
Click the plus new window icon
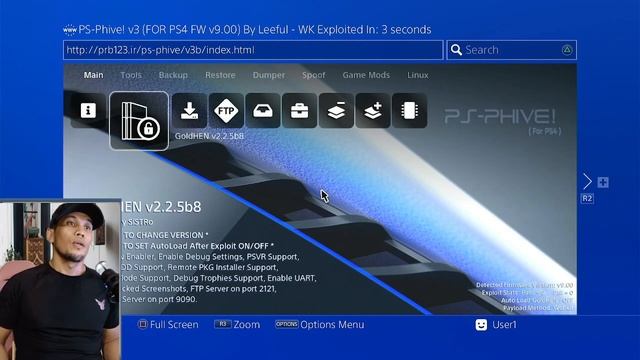coord(603,182)
